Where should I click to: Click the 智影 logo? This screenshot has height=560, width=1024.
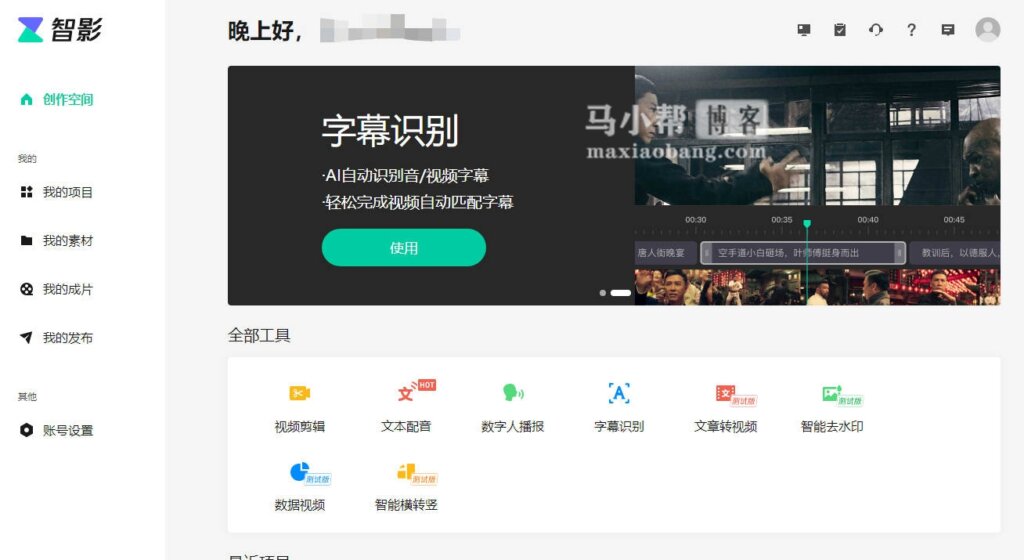point(59,29)
